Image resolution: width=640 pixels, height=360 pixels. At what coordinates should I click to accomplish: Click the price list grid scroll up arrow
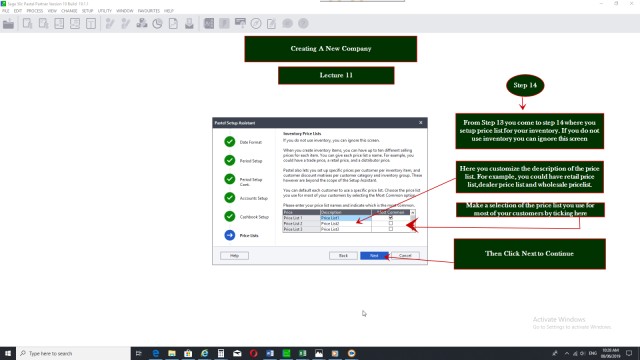(x=413, y=213)
